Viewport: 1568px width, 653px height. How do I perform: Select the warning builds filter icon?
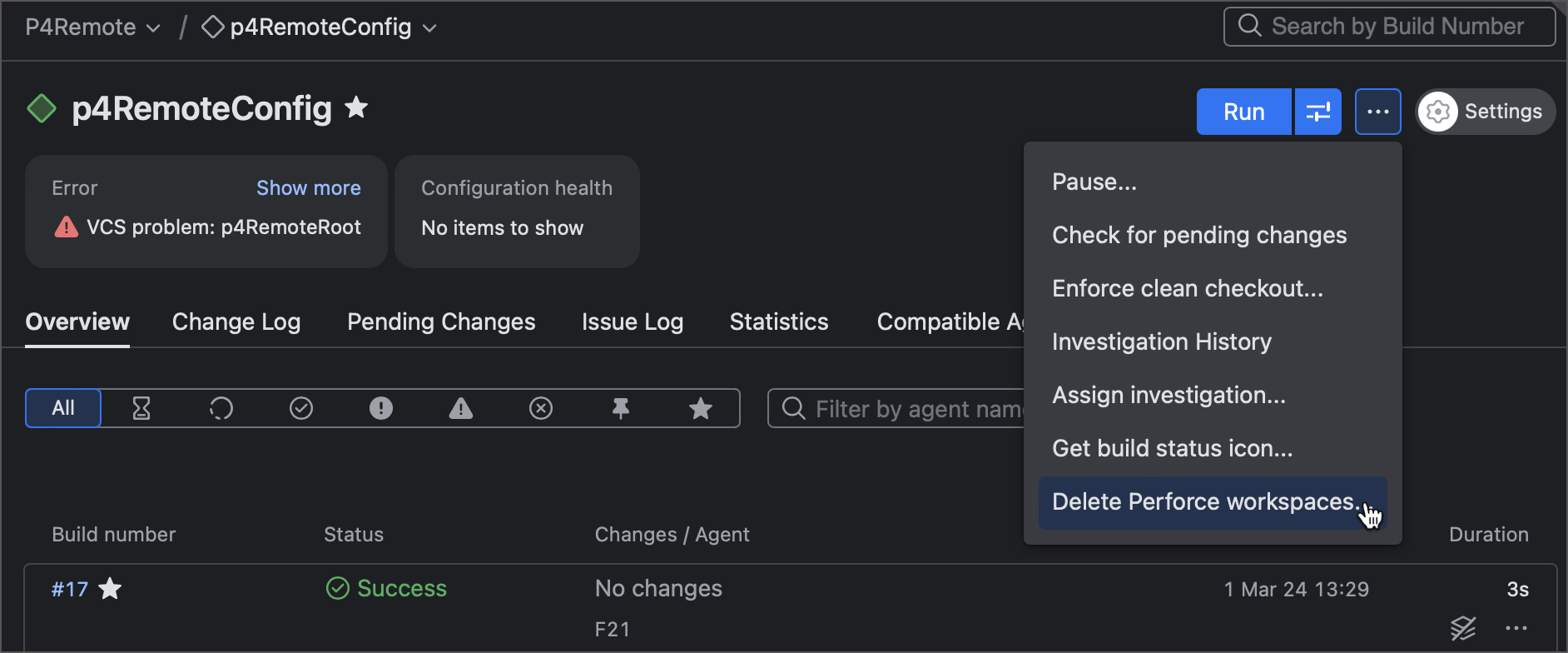pyautogui.click(x=460, y=408)
